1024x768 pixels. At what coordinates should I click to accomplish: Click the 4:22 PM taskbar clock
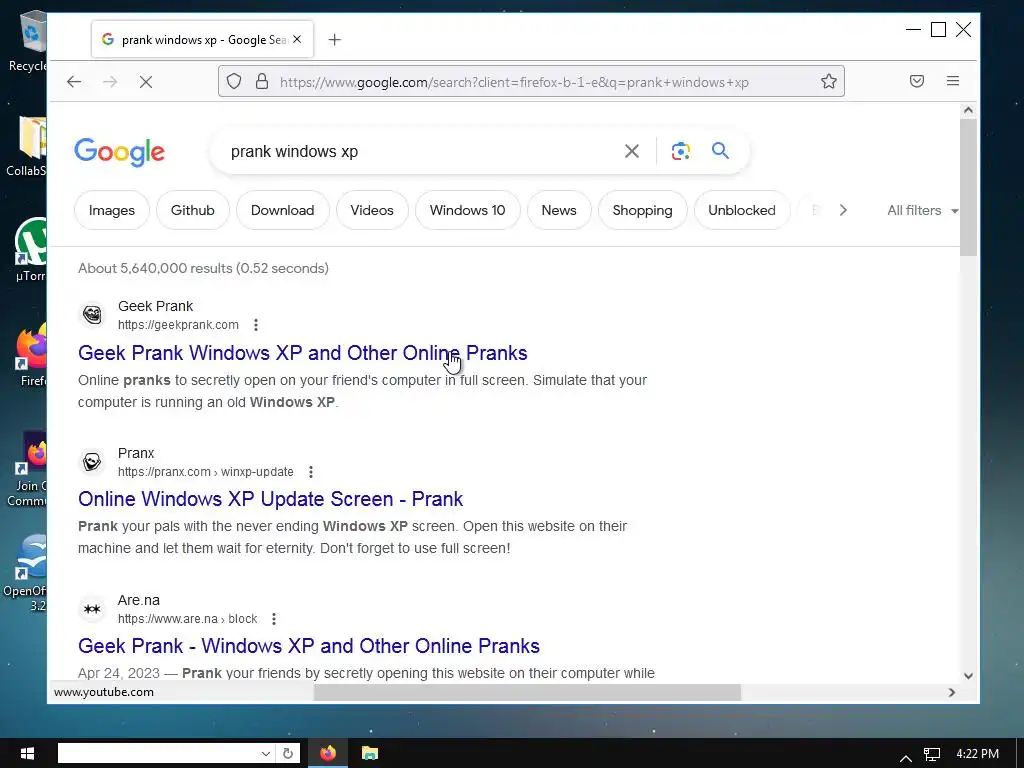[x=978, y=754]
